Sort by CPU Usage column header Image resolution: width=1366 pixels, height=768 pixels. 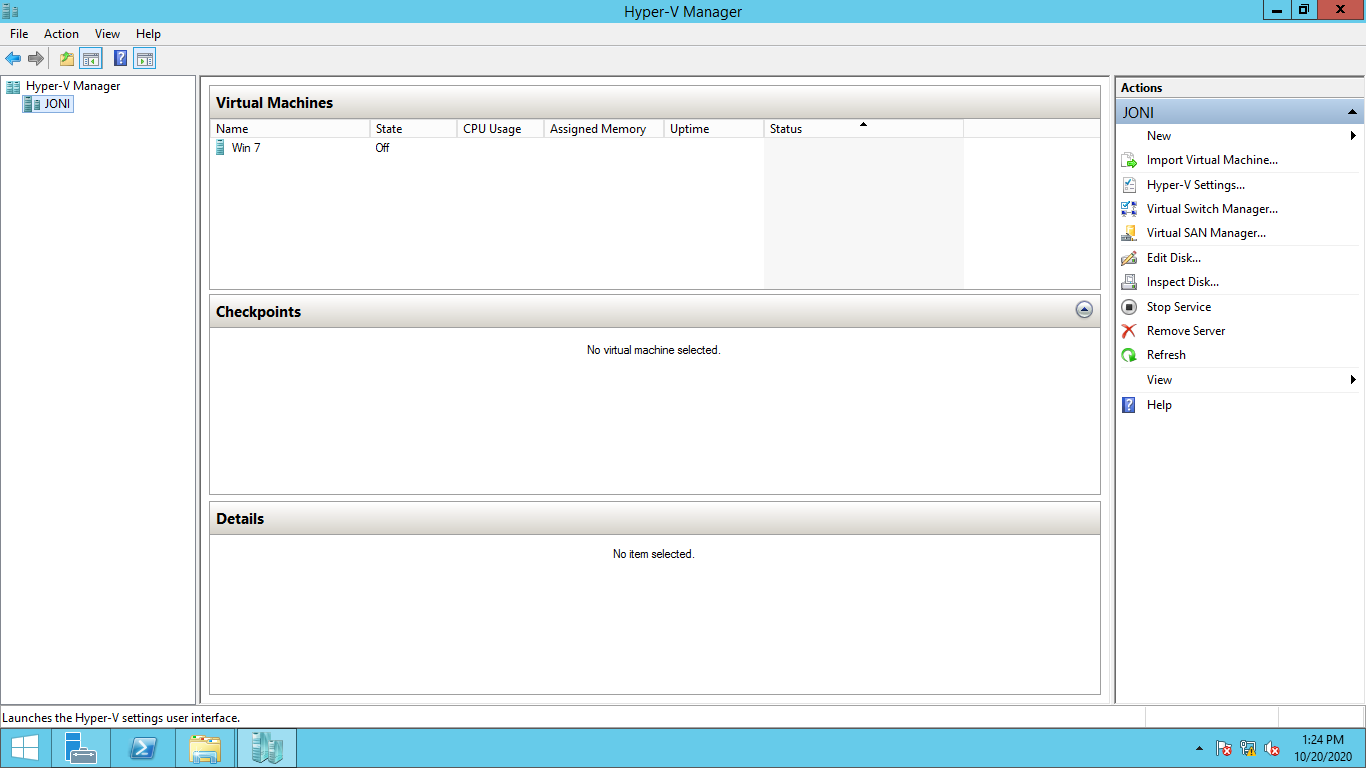pyautogui.click(x=500, y=129)
